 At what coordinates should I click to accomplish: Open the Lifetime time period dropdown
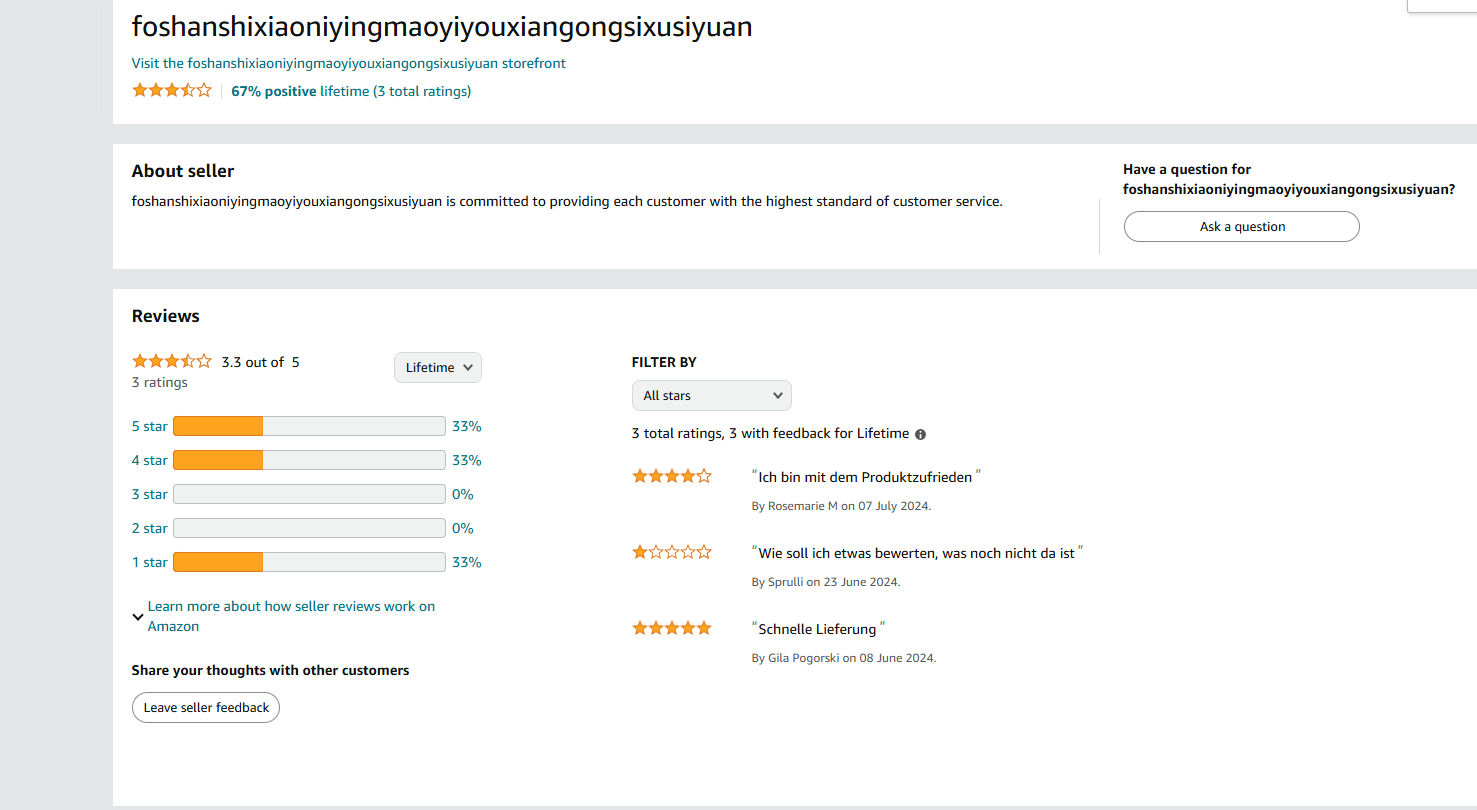(438, 368)
